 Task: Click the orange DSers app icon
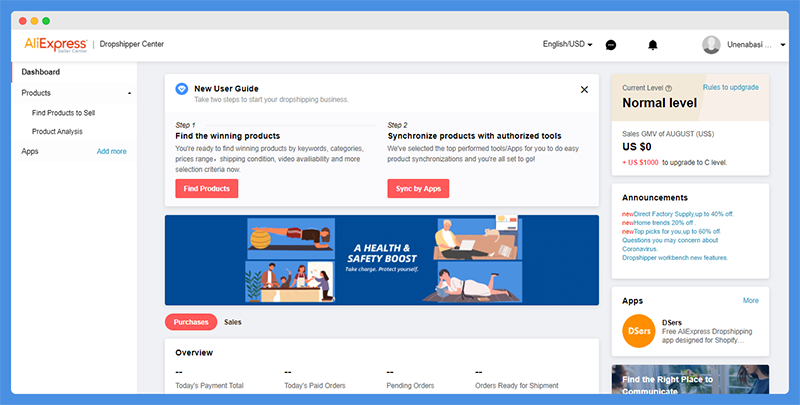click(x=638, y=331)
